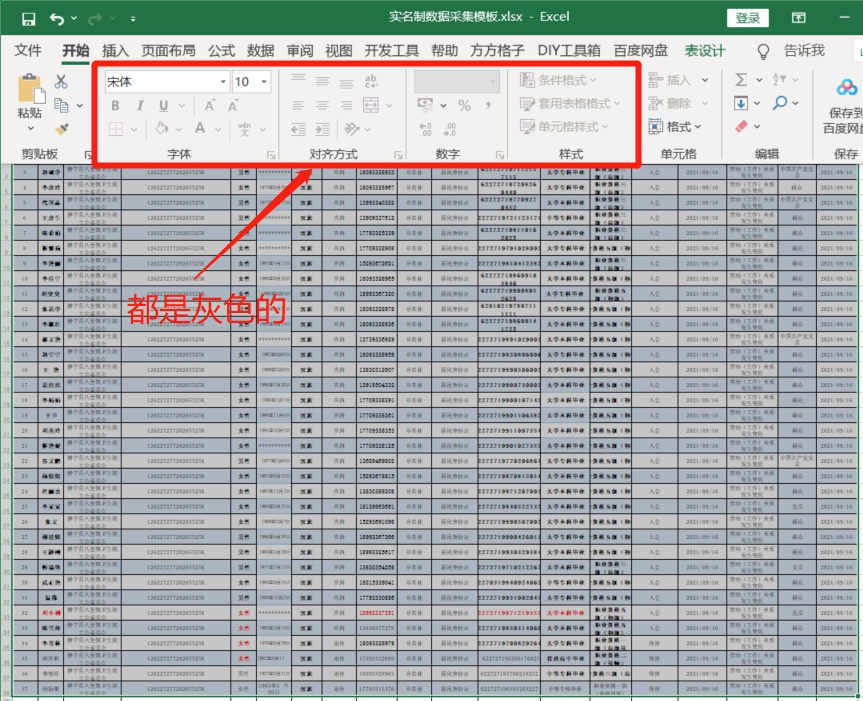This screenshot has width=863, height=701.
Task: Switch to the 页面布局 tab
Action: (168, 51)
